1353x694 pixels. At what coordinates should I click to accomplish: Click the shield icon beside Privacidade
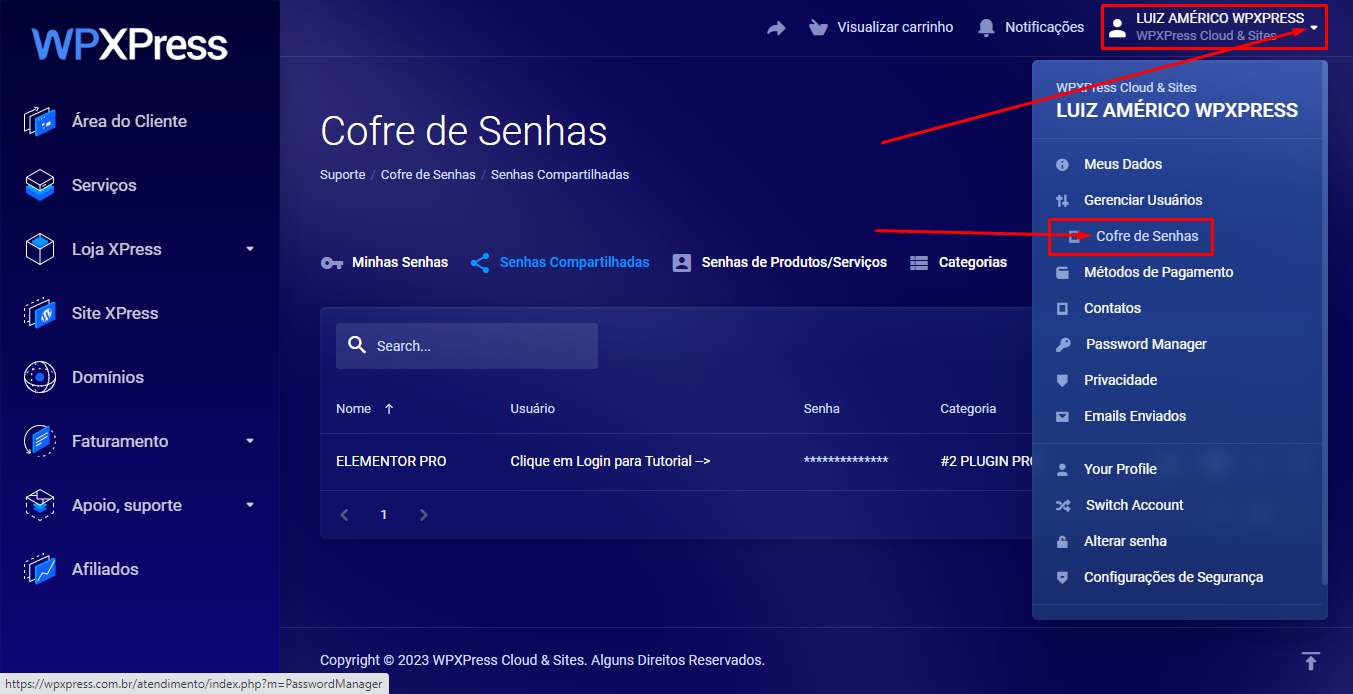pyautogui.click(x=1063, y=380)
